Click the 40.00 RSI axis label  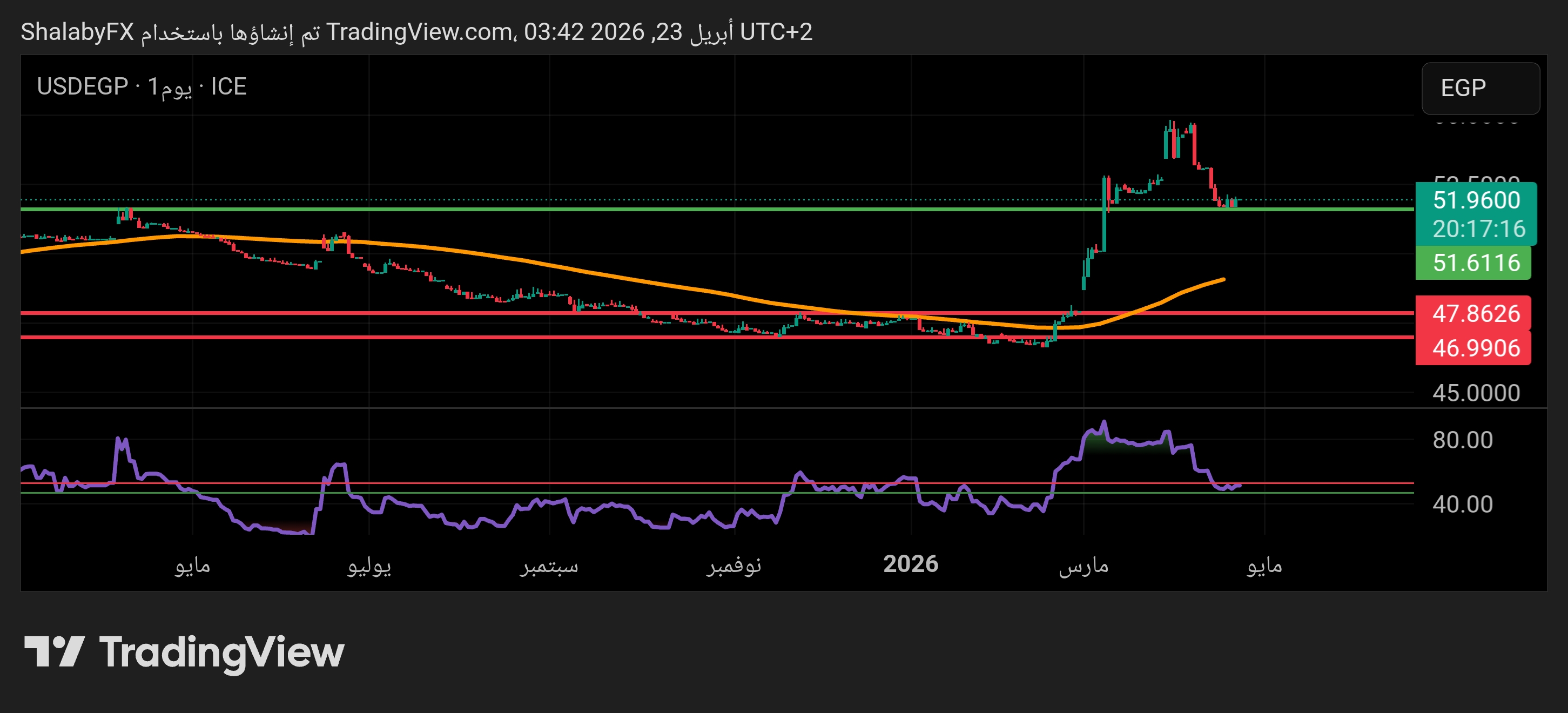(1462, 503)
